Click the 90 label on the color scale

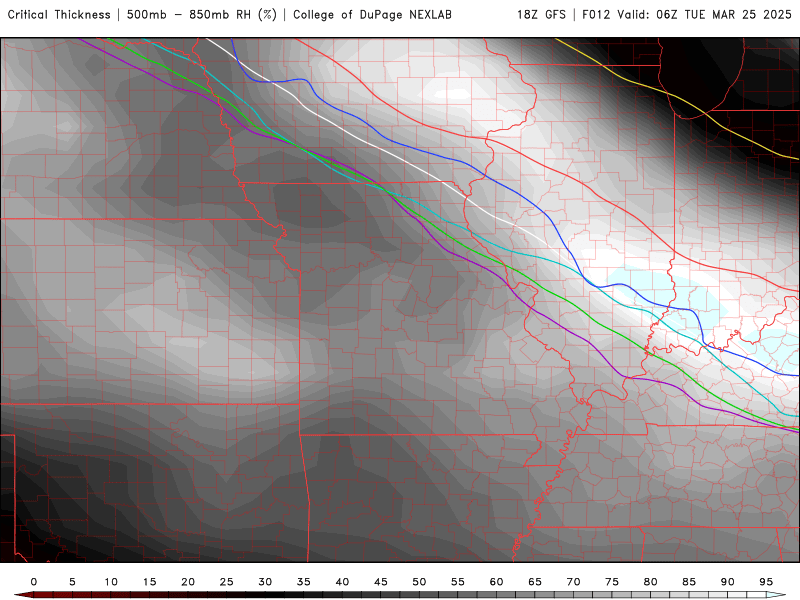[728, 582]
